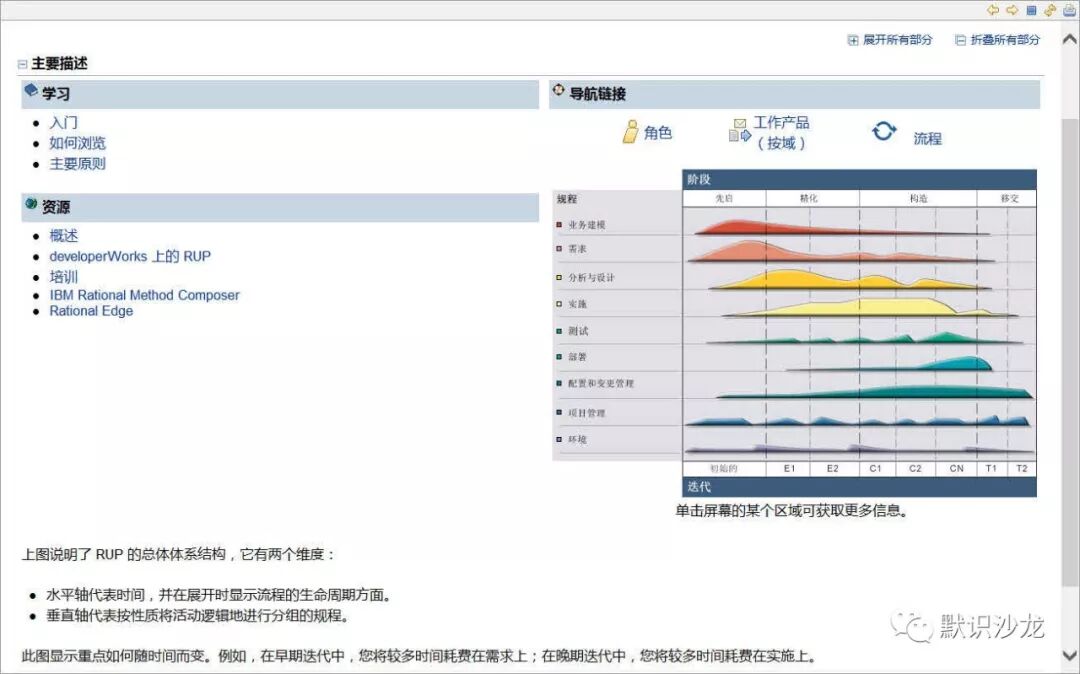
Task: Open the print dialog via printer icon
Action: [1068, 11]
